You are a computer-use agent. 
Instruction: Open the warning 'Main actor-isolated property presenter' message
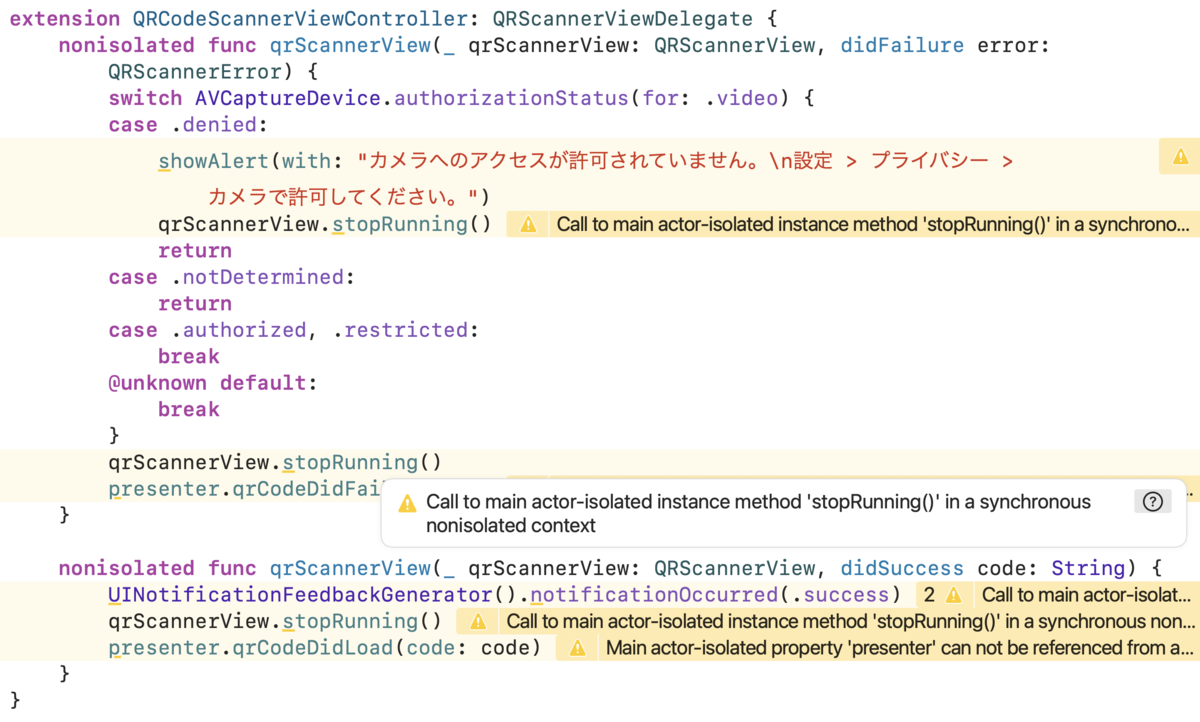899,648
